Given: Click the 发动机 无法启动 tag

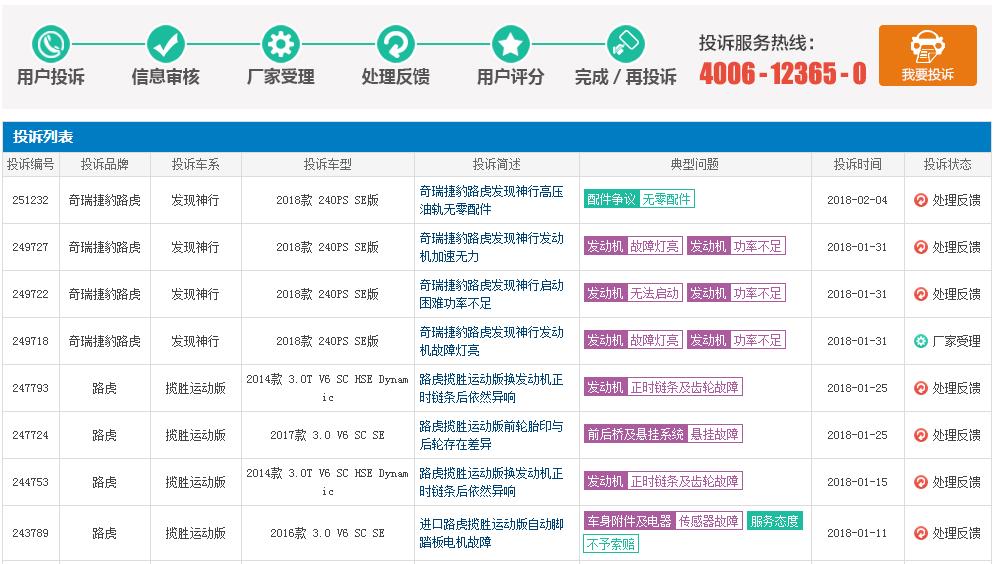Looking at the screenshot, I should pyautogui.click(x=633, y=293).
